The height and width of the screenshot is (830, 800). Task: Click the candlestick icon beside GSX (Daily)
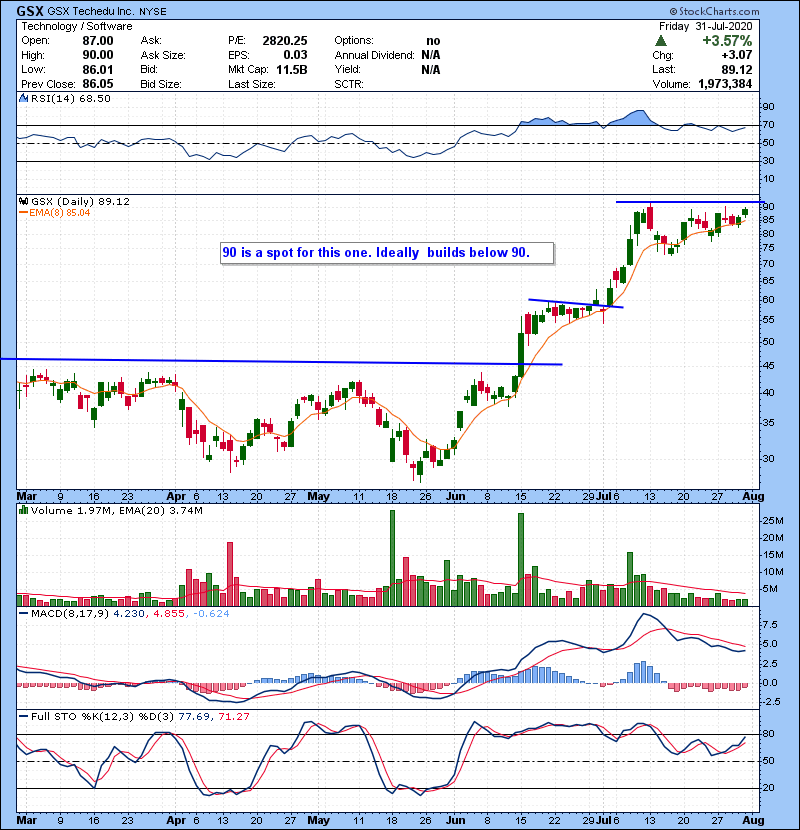pyautogui.click(x=23, y=201)
